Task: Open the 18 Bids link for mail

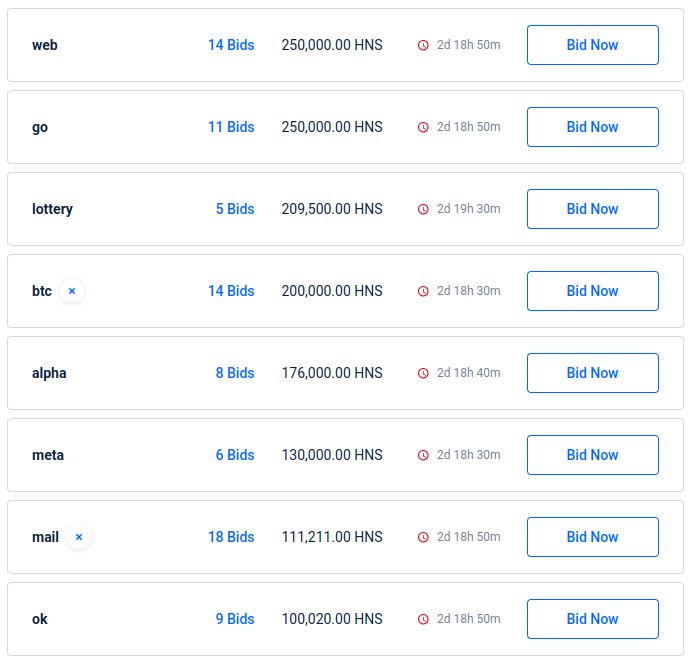Action: 231,537
